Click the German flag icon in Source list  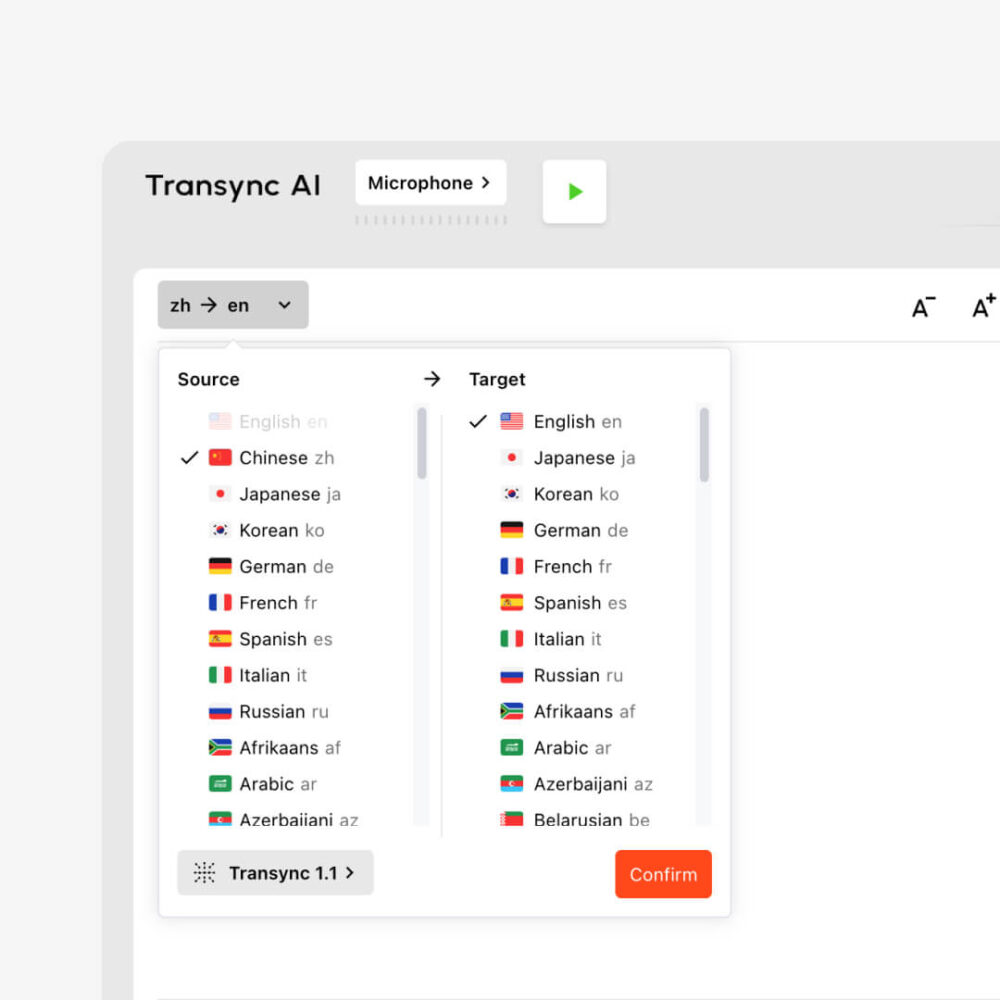(x=217, y=567)
